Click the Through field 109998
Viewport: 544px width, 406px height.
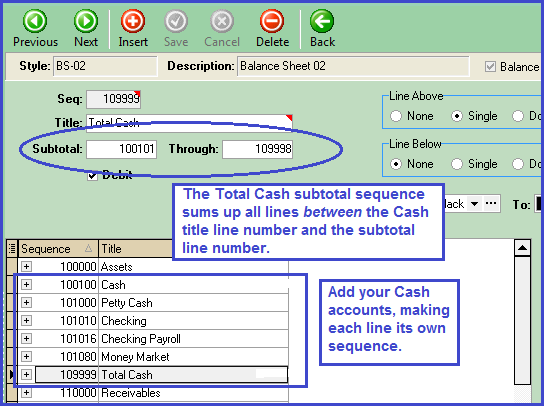click(x=257, y=149)
